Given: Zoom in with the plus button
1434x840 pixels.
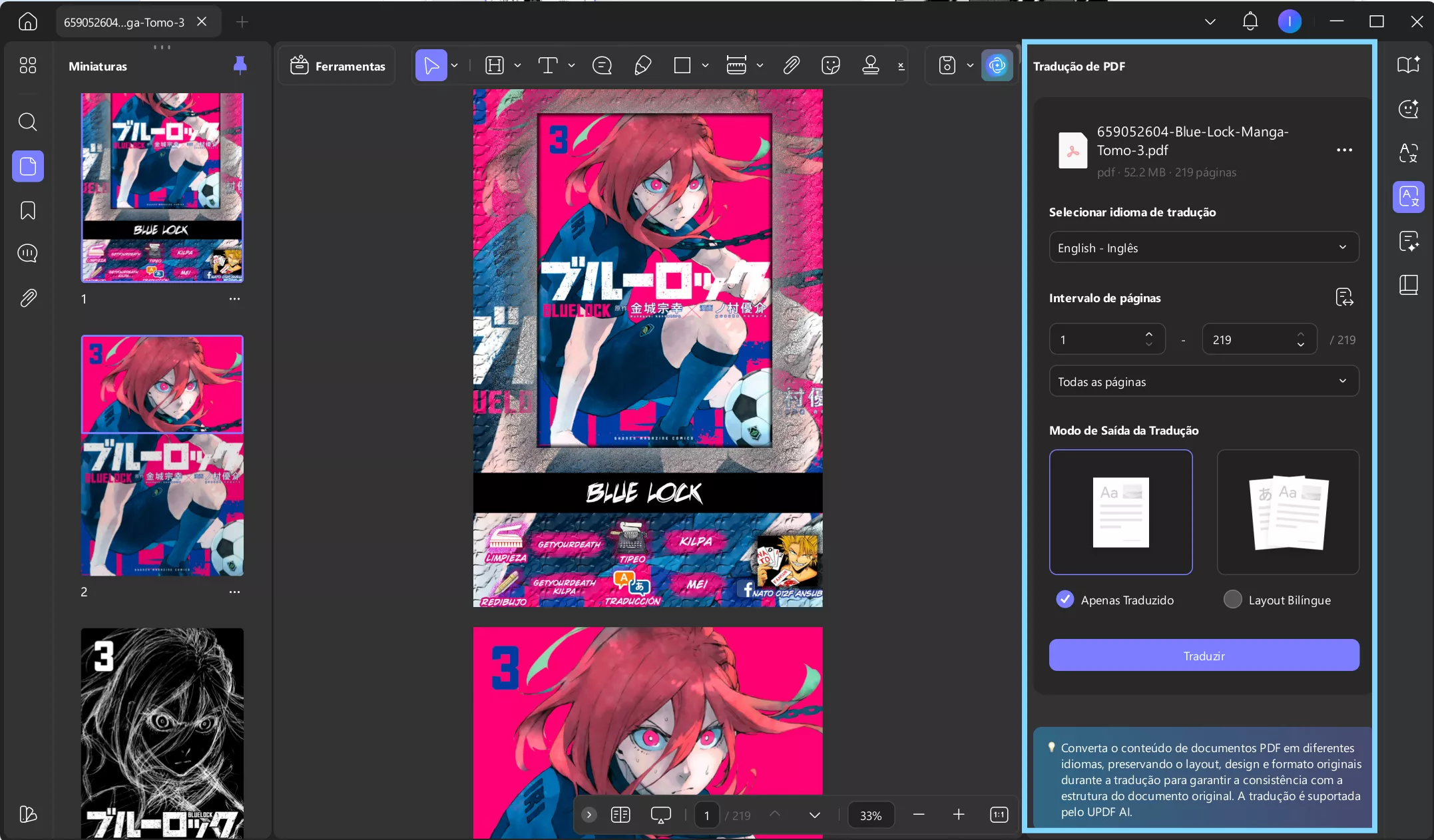Looking at the screenshot, I should (x=959, y=815).
